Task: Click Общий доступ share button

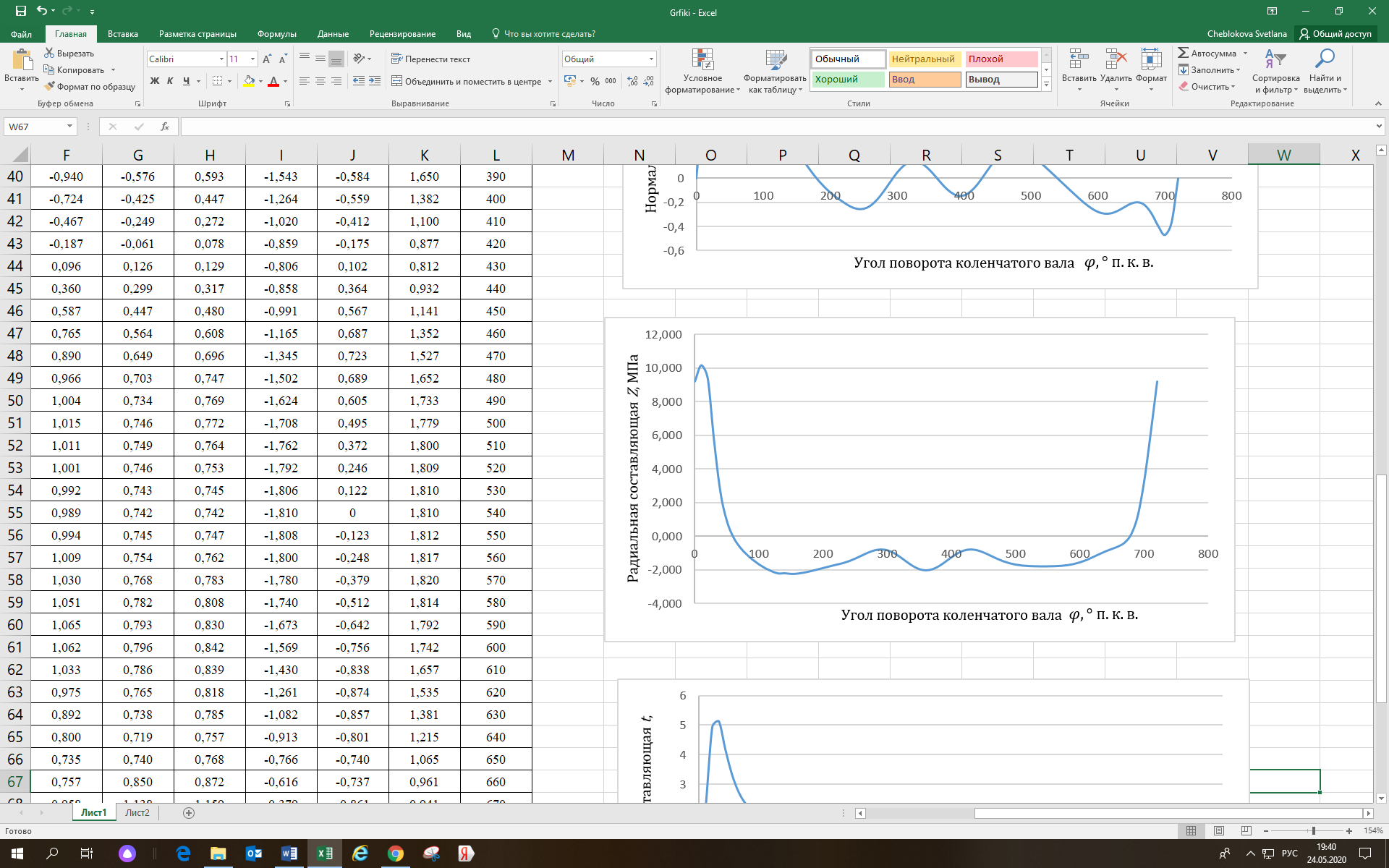Action: 1335,34
